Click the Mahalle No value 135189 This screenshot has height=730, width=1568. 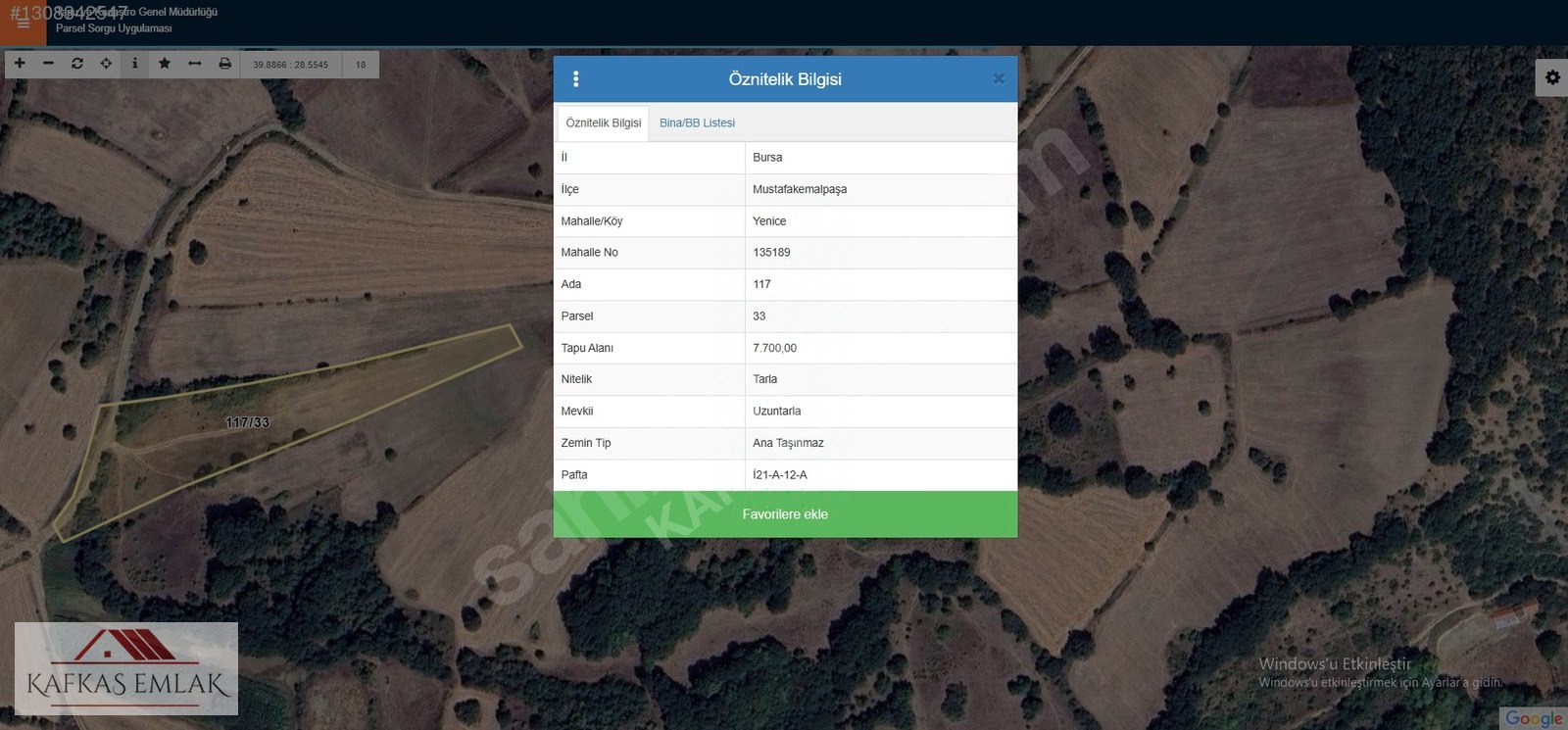coord(771,253)
